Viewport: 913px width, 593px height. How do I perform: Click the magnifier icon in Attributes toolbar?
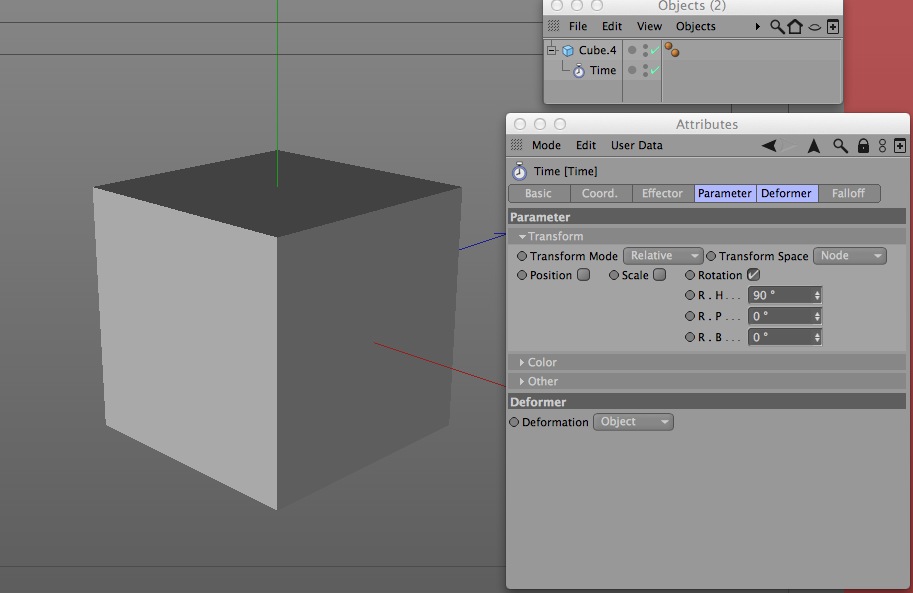840,146
